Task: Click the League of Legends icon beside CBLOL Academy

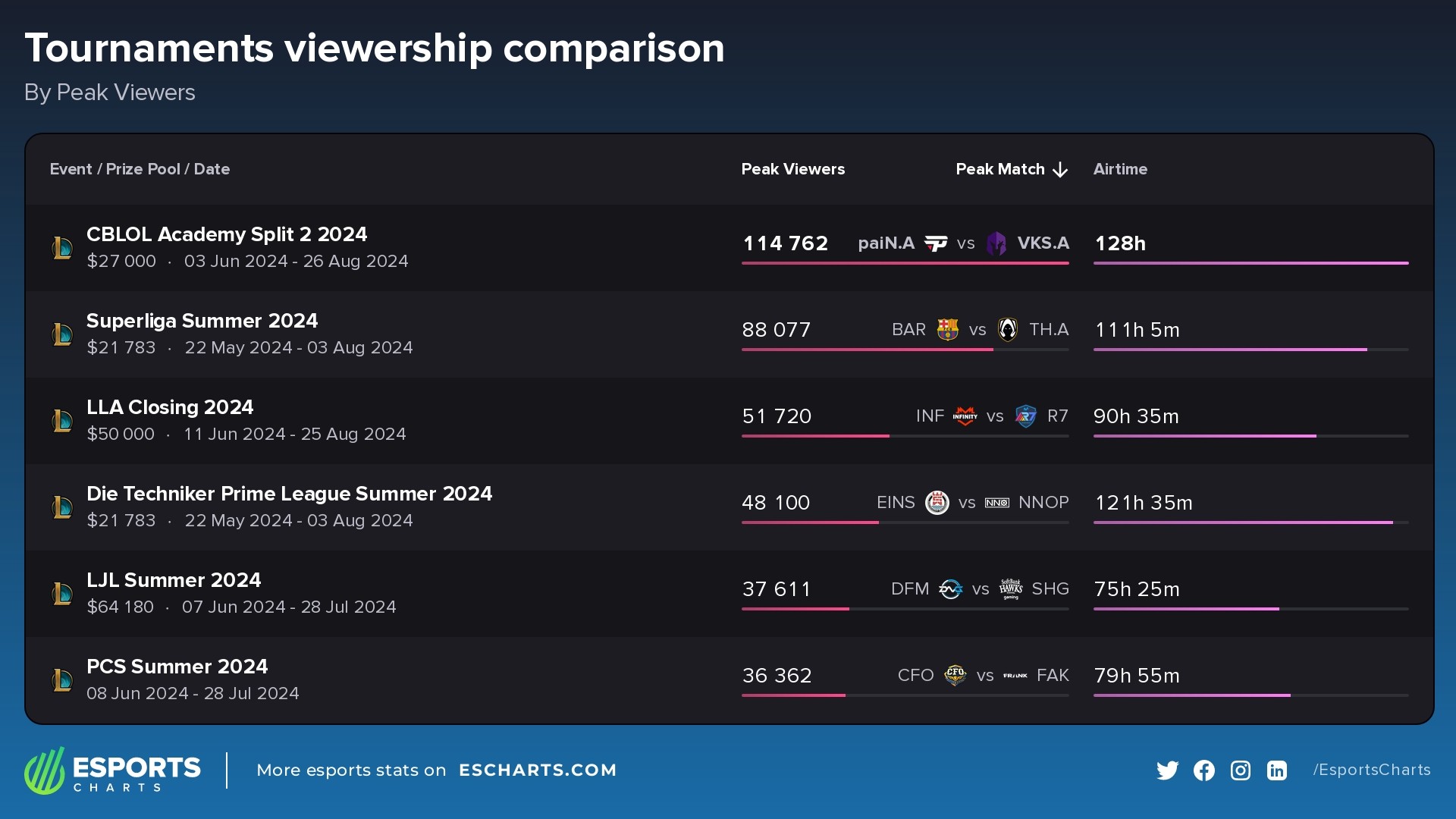Action: pos(62,247)
